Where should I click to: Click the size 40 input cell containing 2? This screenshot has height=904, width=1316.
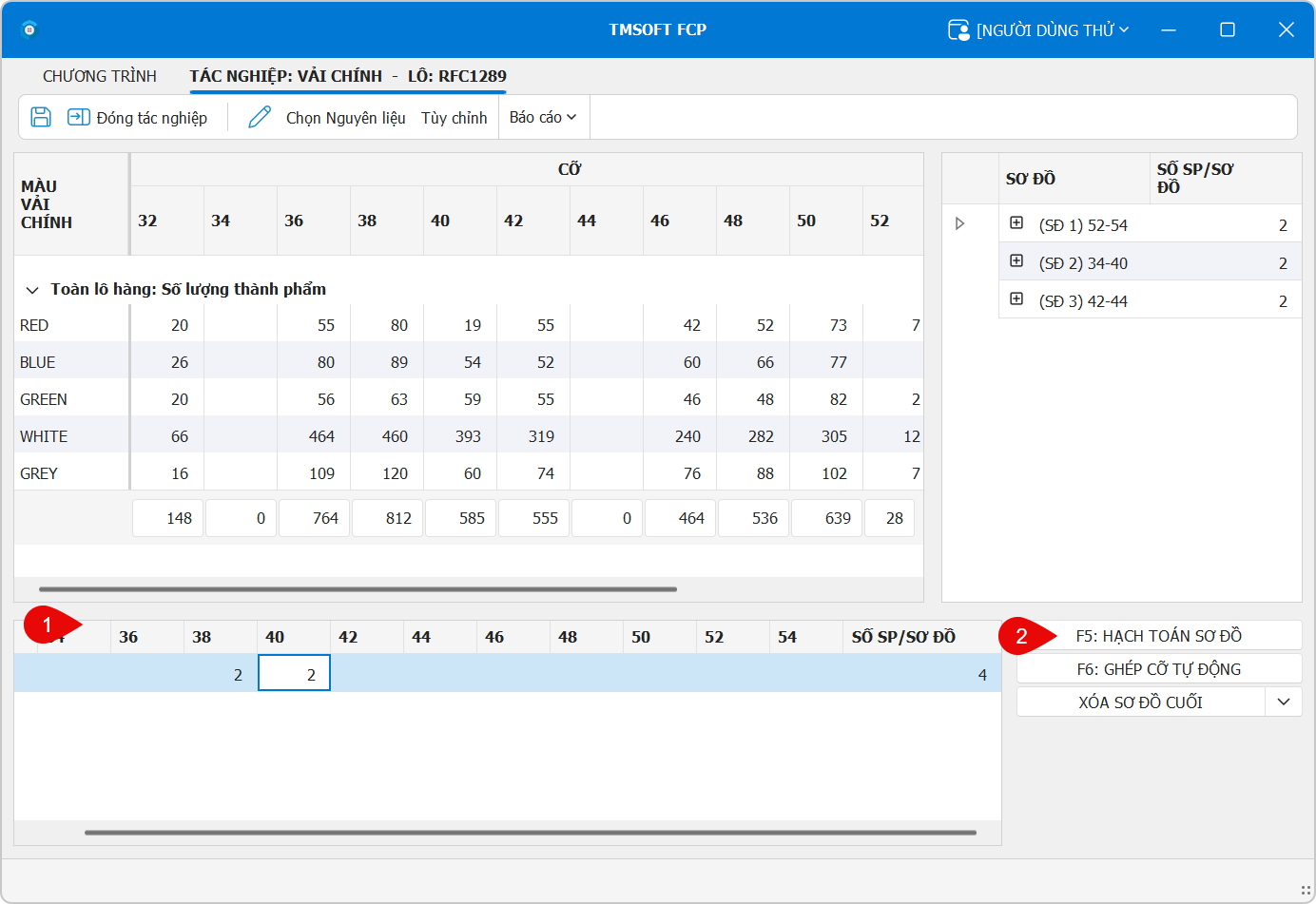coord(294,673)
